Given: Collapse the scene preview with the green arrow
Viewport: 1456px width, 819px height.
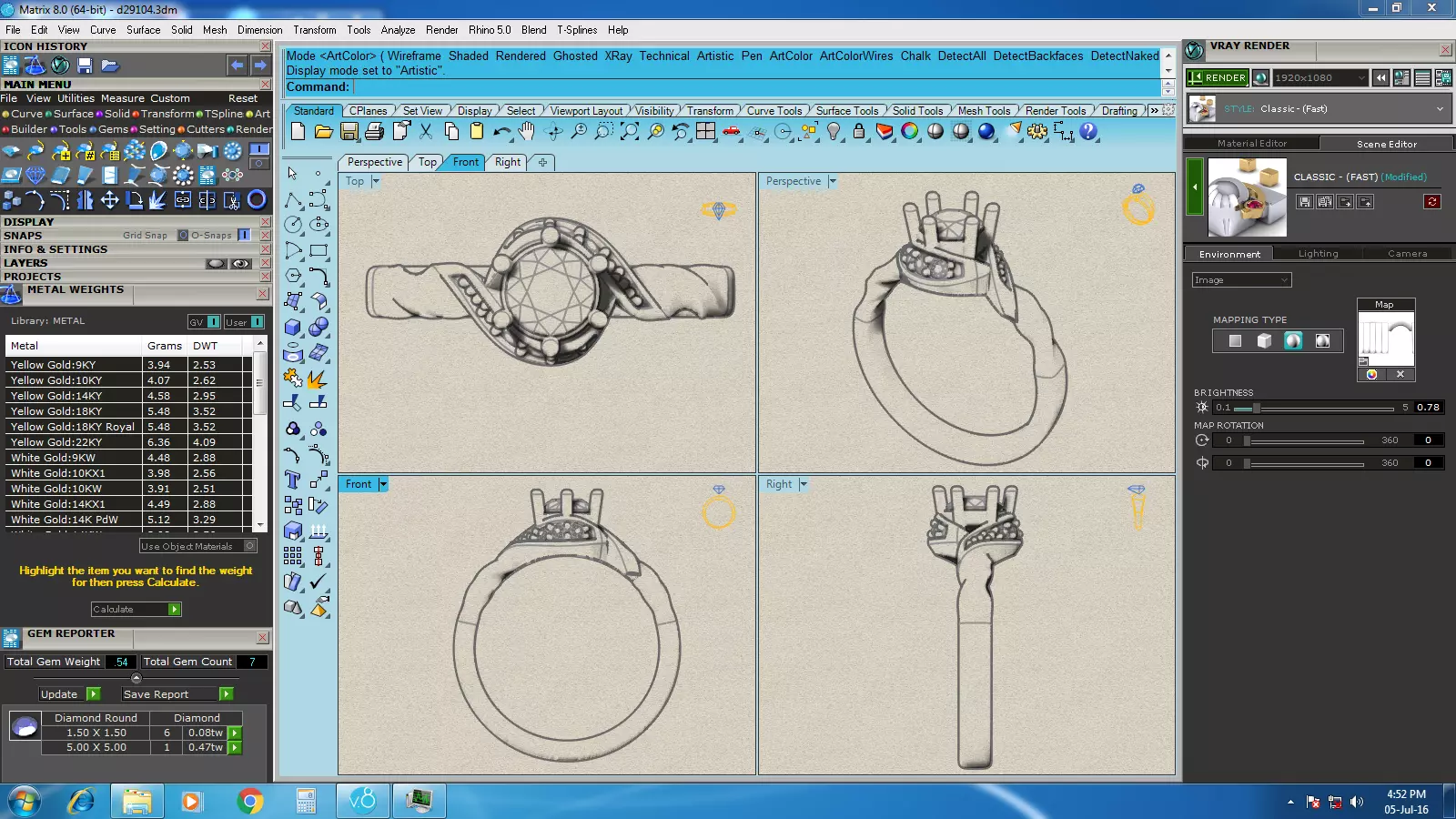Looking at the screenshot, I should point(1195,187).
